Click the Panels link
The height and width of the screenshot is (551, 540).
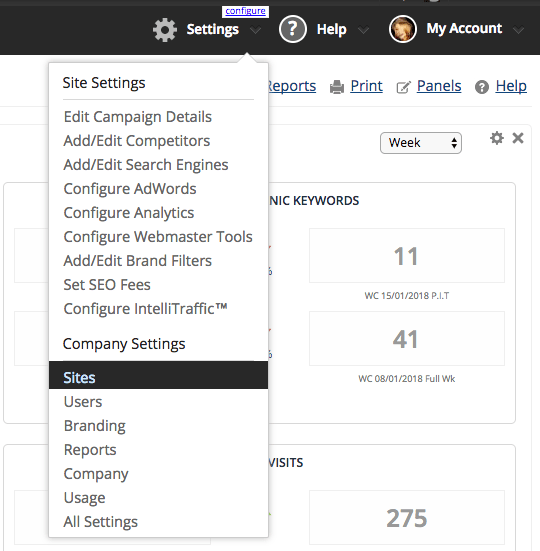439,86
